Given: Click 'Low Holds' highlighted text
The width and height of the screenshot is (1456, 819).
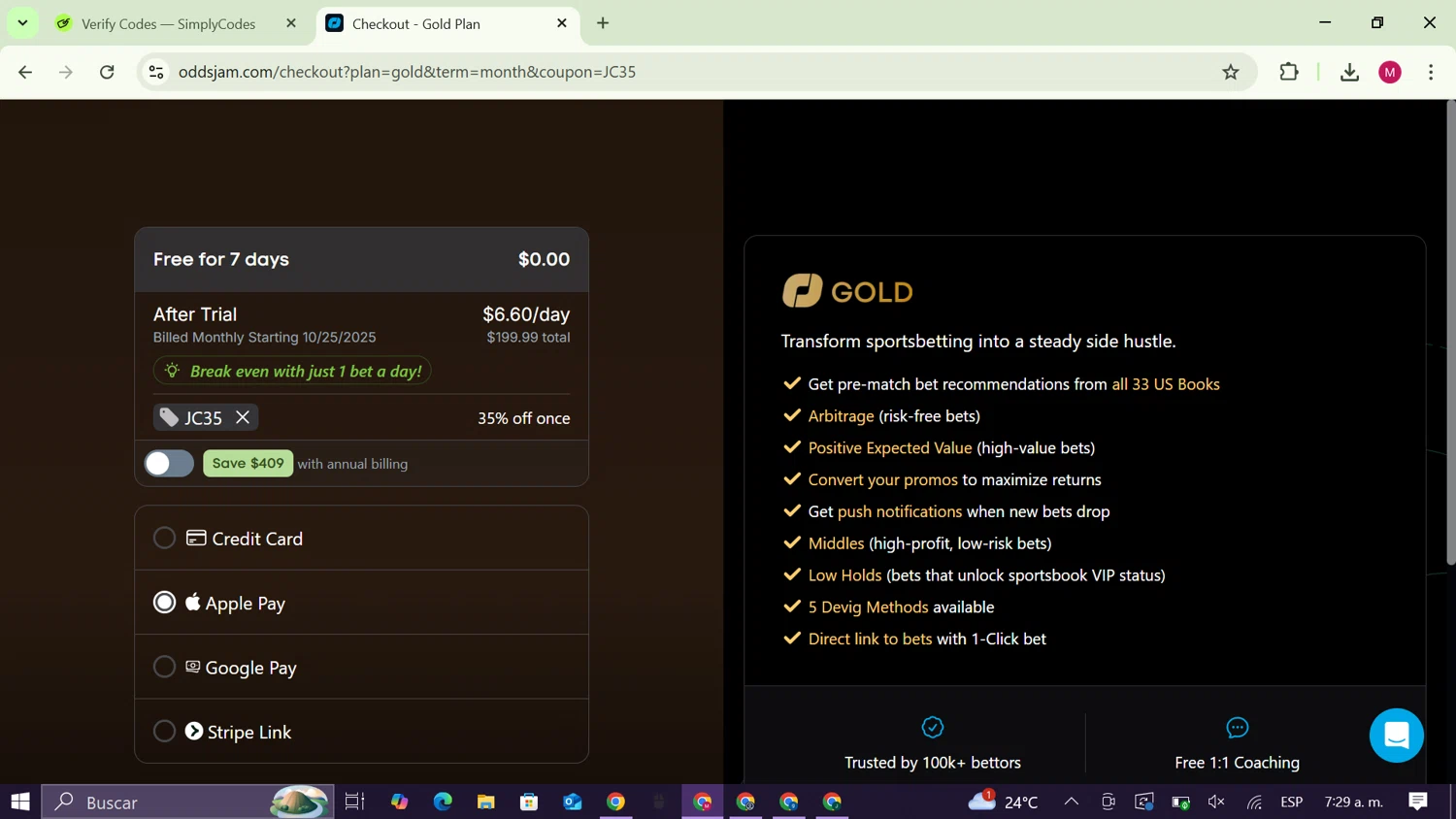Looking at the screenshot, I should (844, 575).
